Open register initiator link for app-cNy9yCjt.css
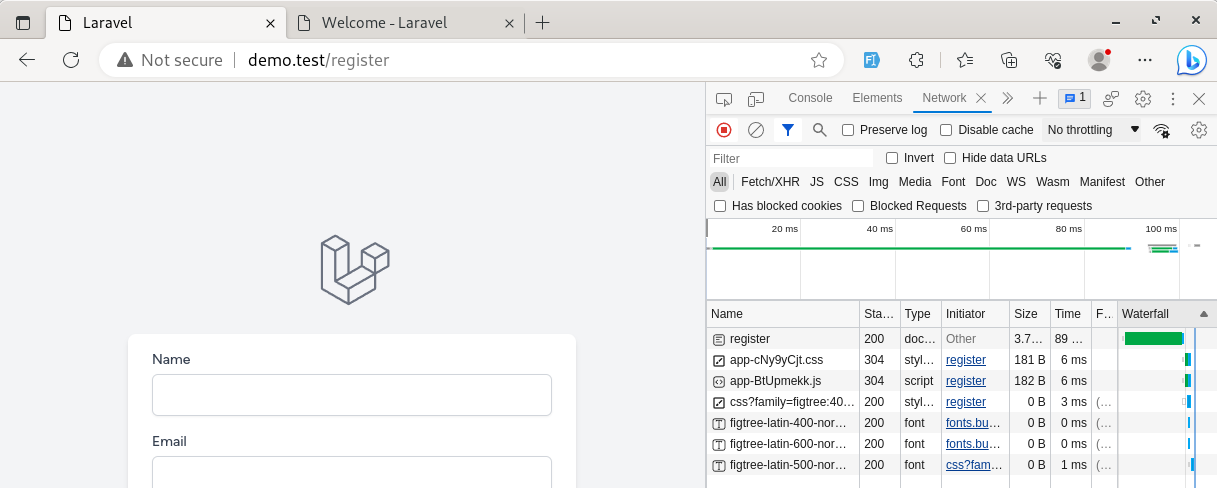 966,360
